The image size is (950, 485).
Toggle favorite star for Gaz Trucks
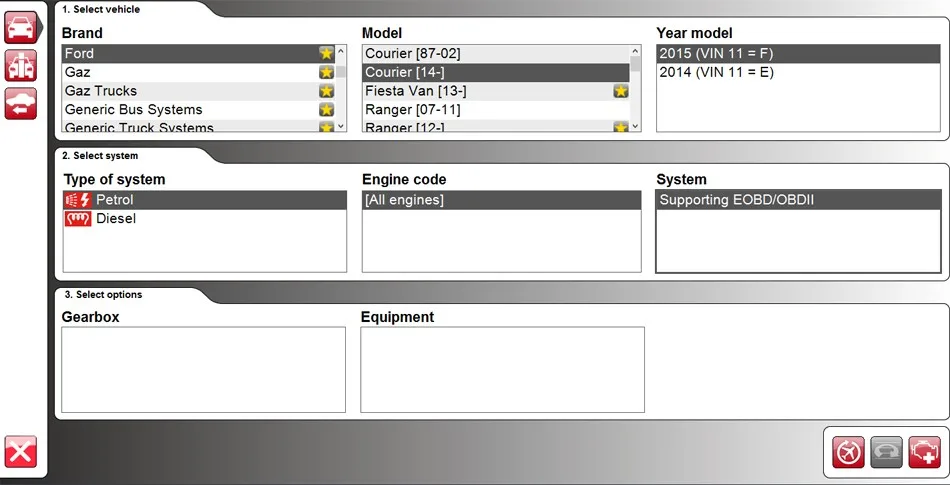(x=327, y=91)
